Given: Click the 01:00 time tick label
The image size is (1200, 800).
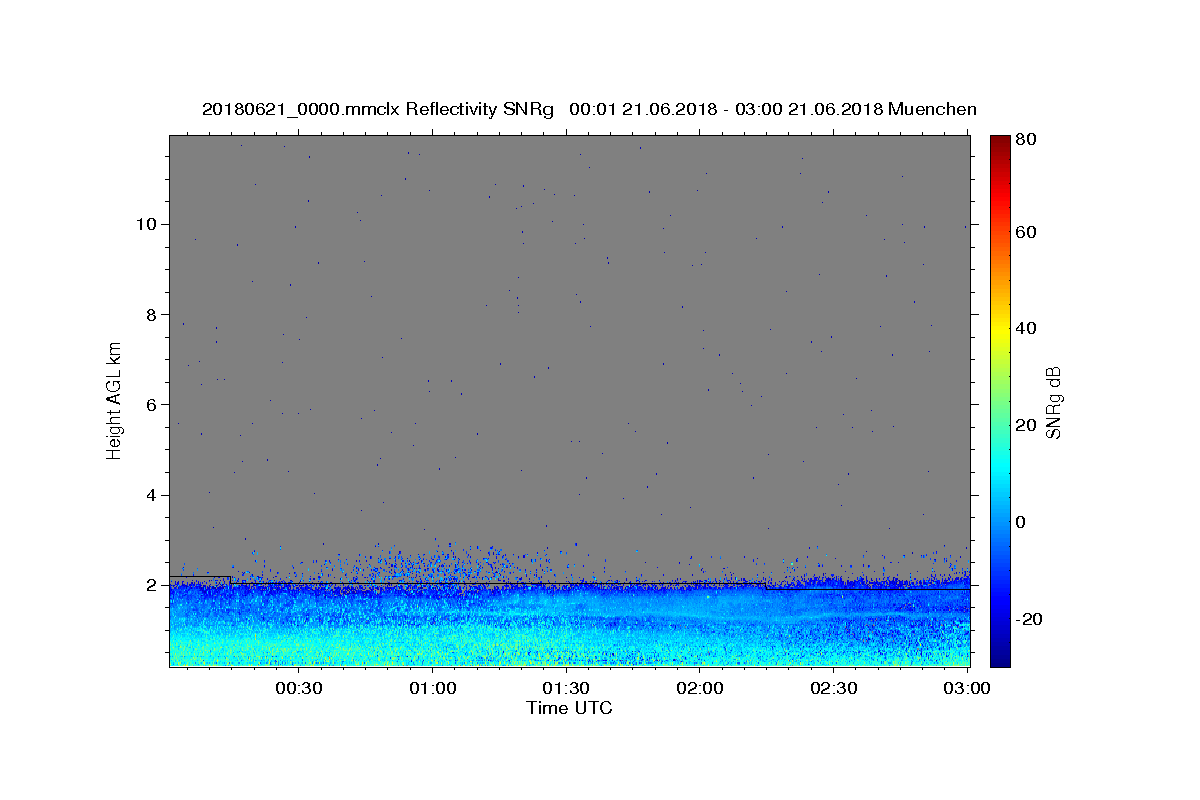Looking at the screenshot, I should tap(434, 688).
